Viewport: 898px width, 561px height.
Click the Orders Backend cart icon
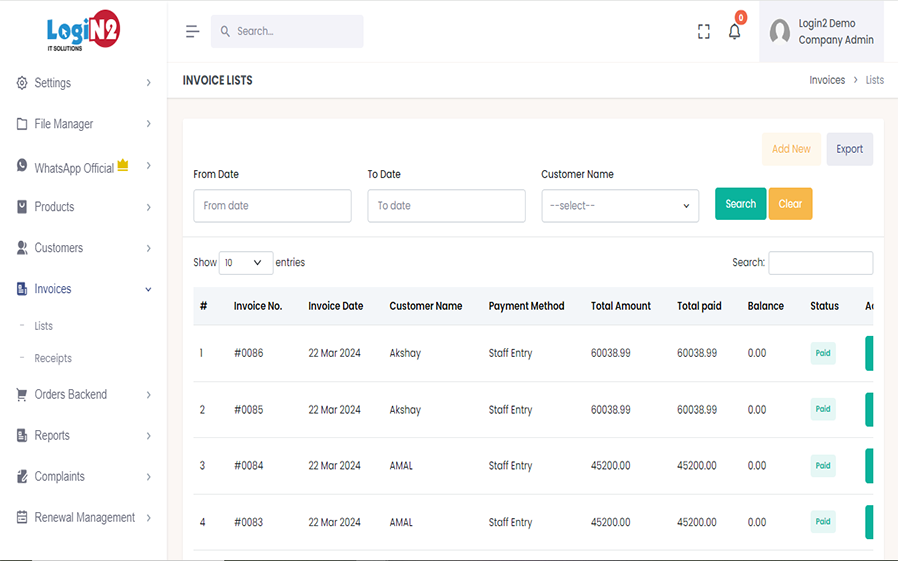(x=22, y=395)
